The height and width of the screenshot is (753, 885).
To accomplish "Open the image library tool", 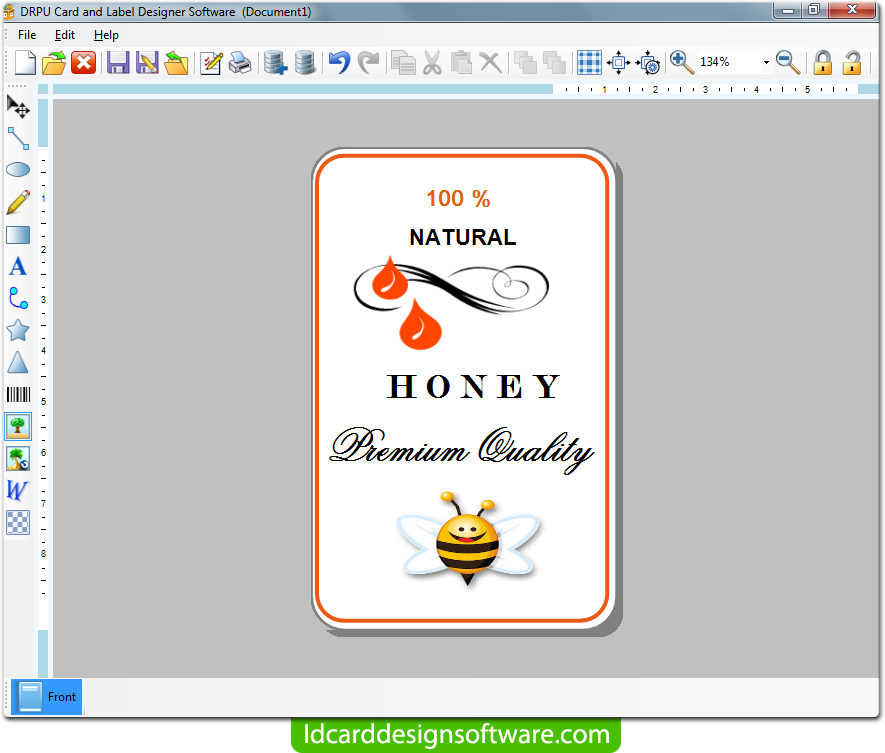I will [18, 458].
